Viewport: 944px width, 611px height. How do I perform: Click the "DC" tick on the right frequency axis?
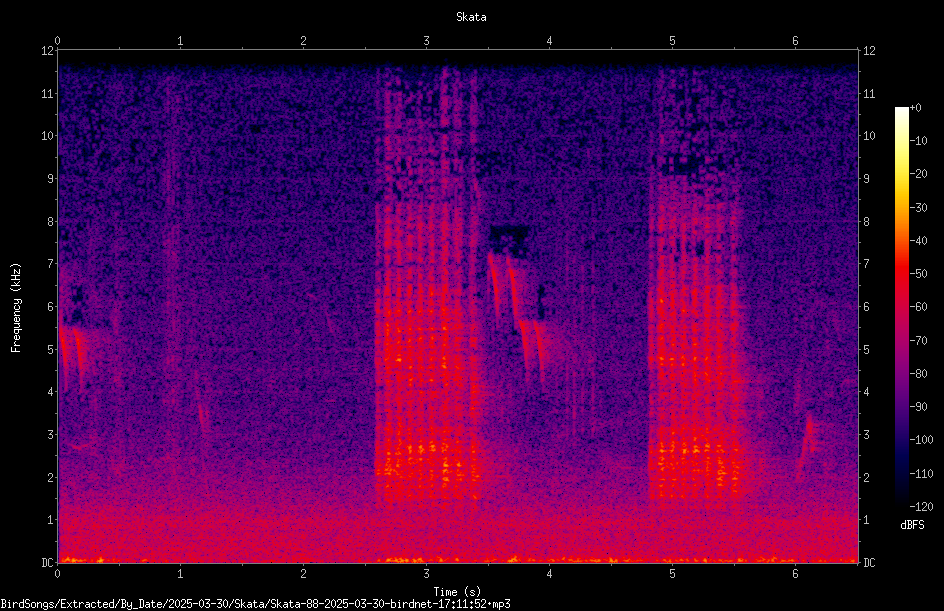[869, 563]
